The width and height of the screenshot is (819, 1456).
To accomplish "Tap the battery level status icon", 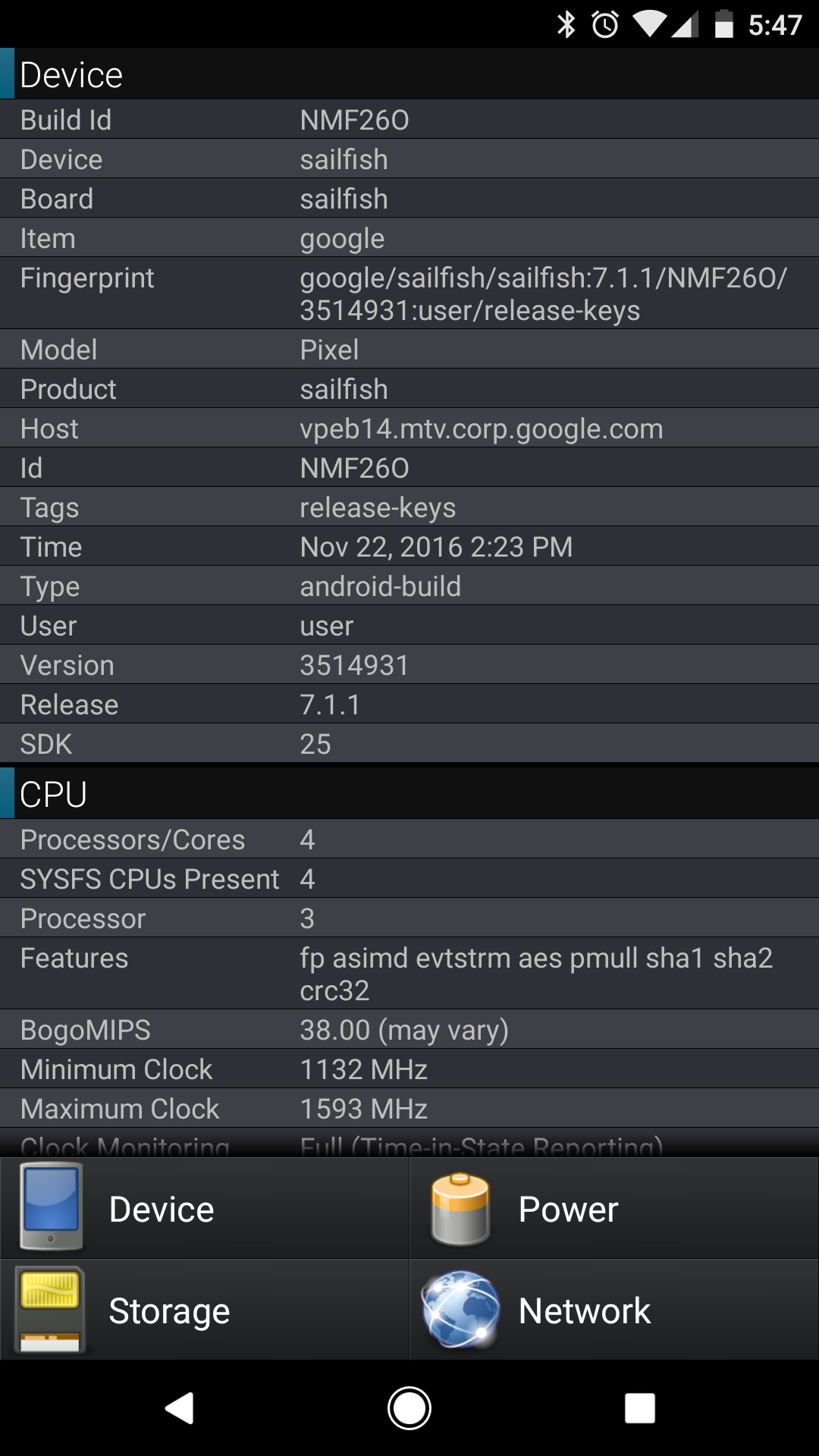I will coord(724,24).
